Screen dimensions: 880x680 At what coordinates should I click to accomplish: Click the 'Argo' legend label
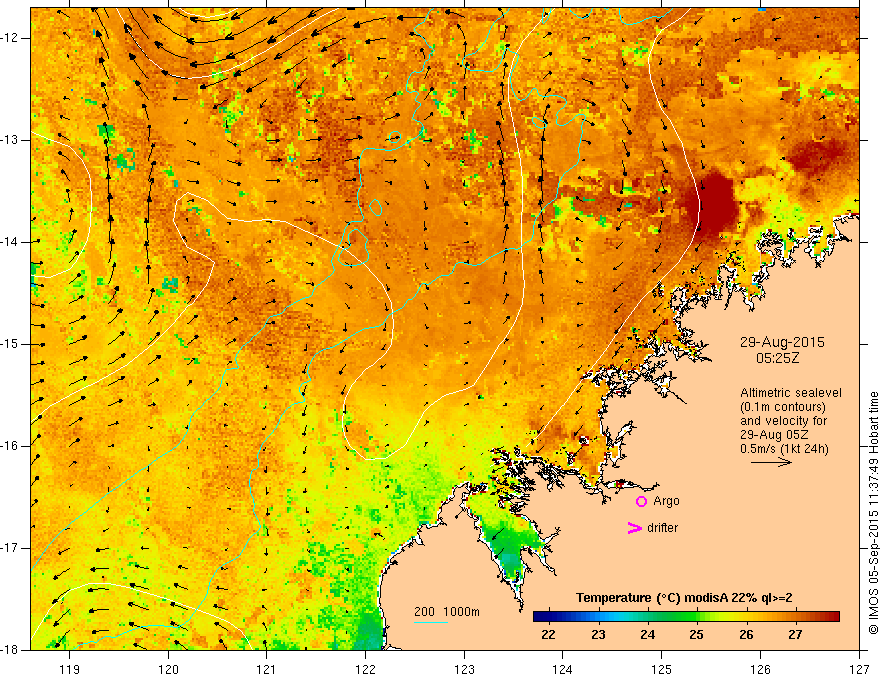(x=666, y=501)
